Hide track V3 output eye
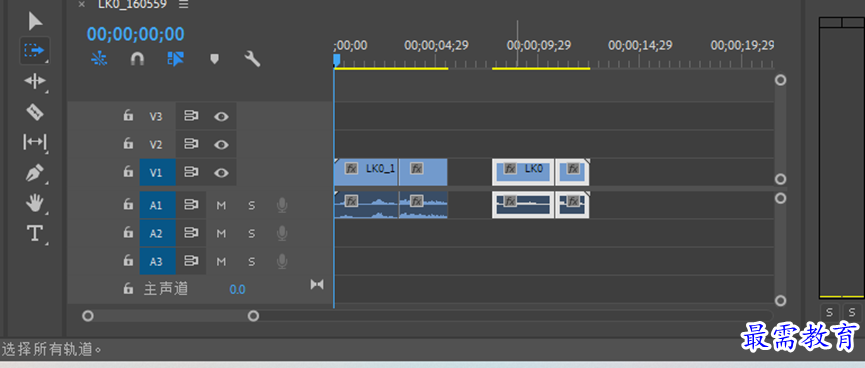This screenshot has width=865, height=368. pos(221,116)
